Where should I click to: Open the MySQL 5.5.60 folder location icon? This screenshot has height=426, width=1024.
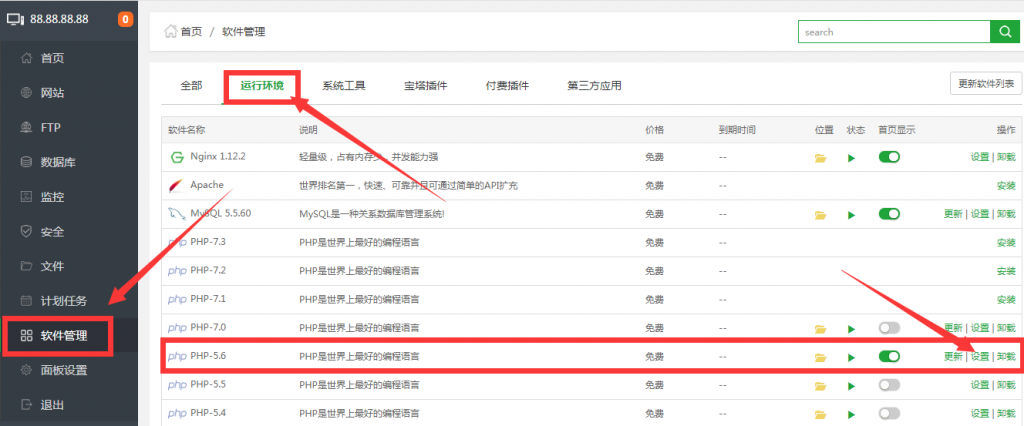click(821, 214)
